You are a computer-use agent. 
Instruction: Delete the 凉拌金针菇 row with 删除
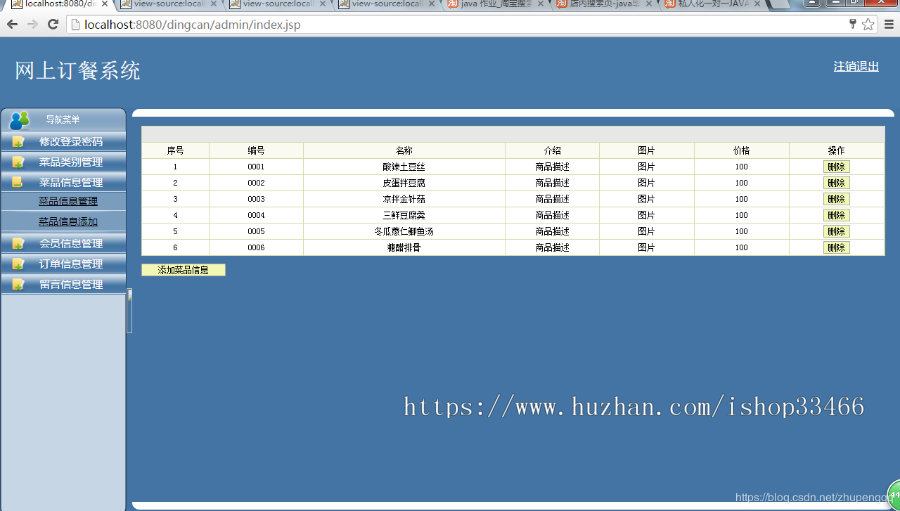pyautogui.click(x=836, y=199)
